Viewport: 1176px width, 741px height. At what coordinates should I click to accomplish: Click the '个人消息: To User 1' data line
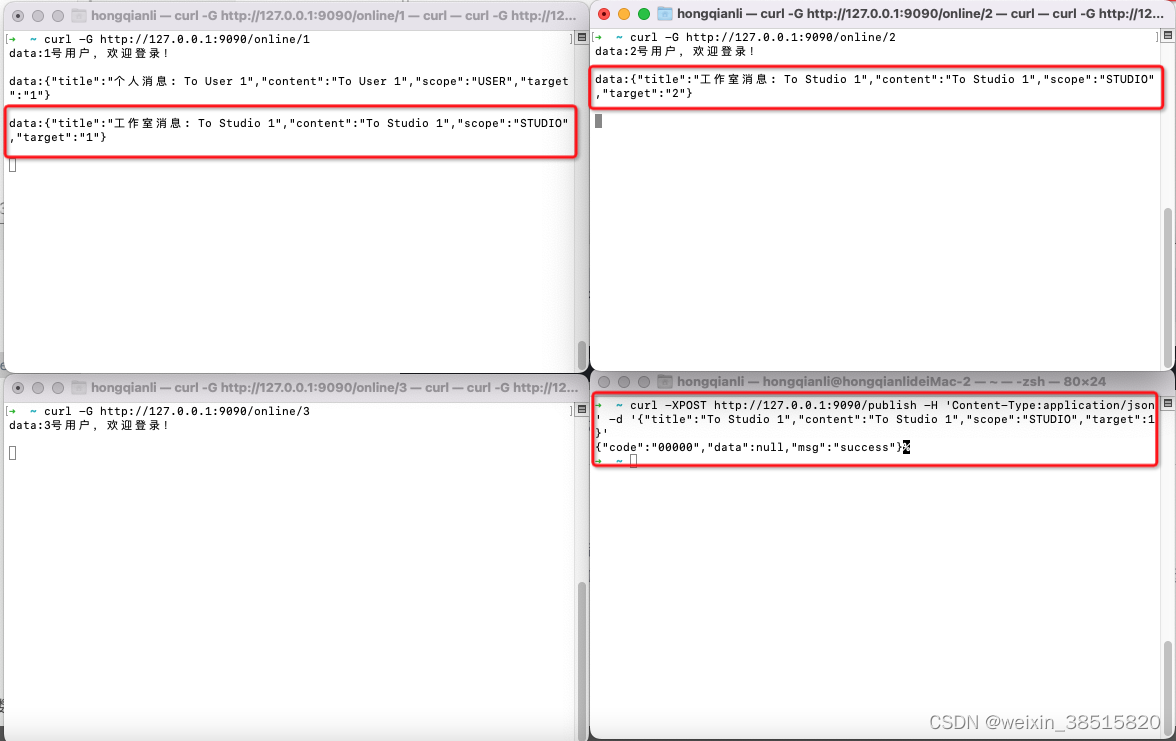pos(289,88)
